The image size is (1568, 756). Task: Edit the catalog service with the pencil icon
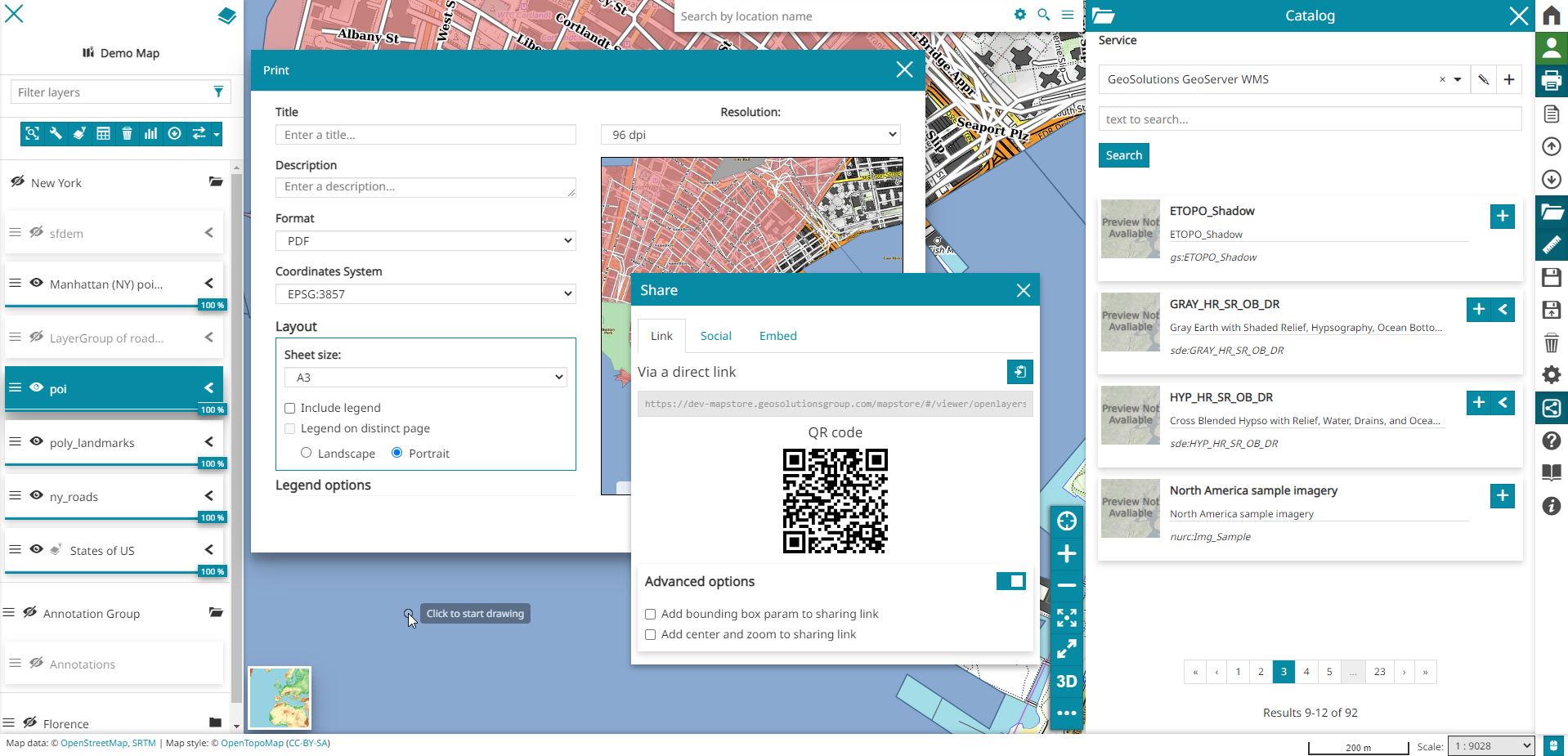1483,79
